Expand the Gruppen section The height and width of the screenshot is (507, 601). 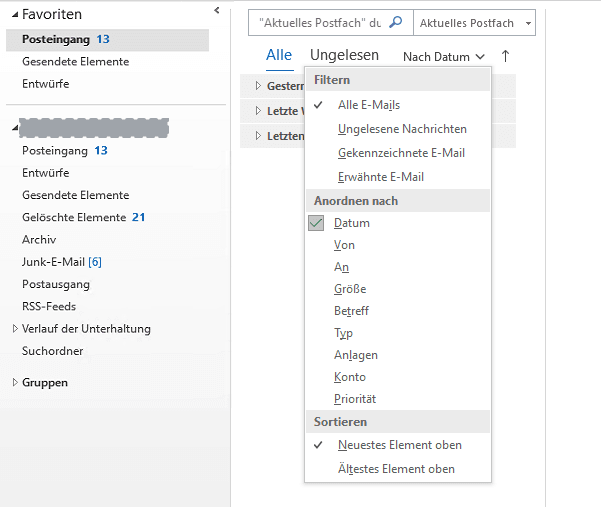[15, 383]
